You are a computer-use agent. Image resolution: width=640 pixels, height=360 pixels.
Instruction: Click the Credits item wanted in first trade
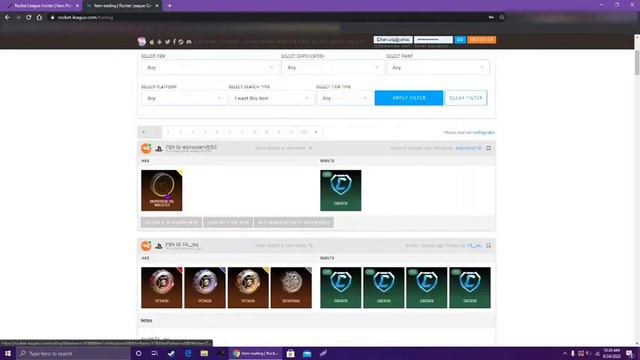341,191
